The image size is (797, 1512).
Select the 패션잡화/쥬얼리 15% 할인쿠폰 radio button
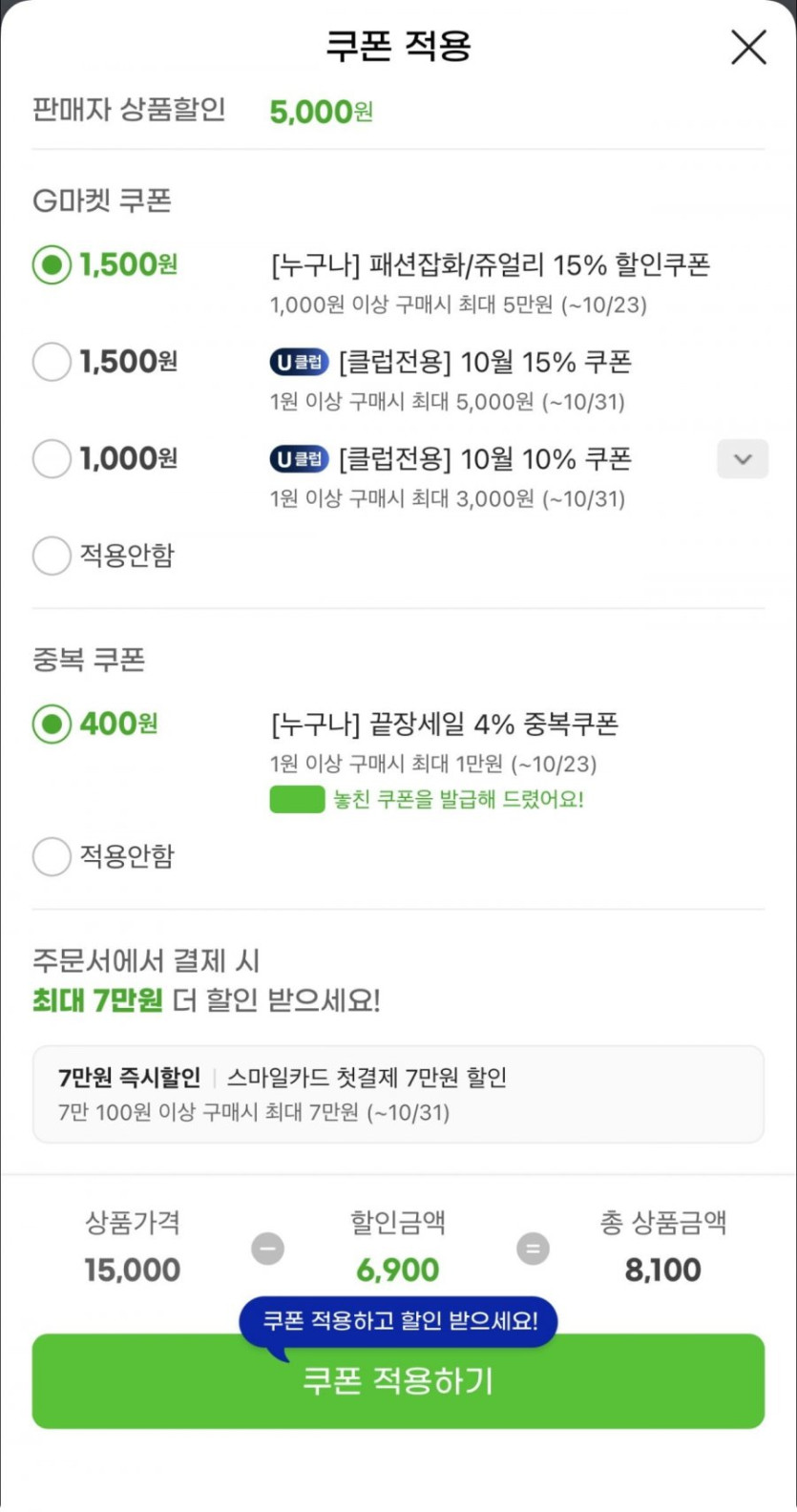[x=52, y=265]
